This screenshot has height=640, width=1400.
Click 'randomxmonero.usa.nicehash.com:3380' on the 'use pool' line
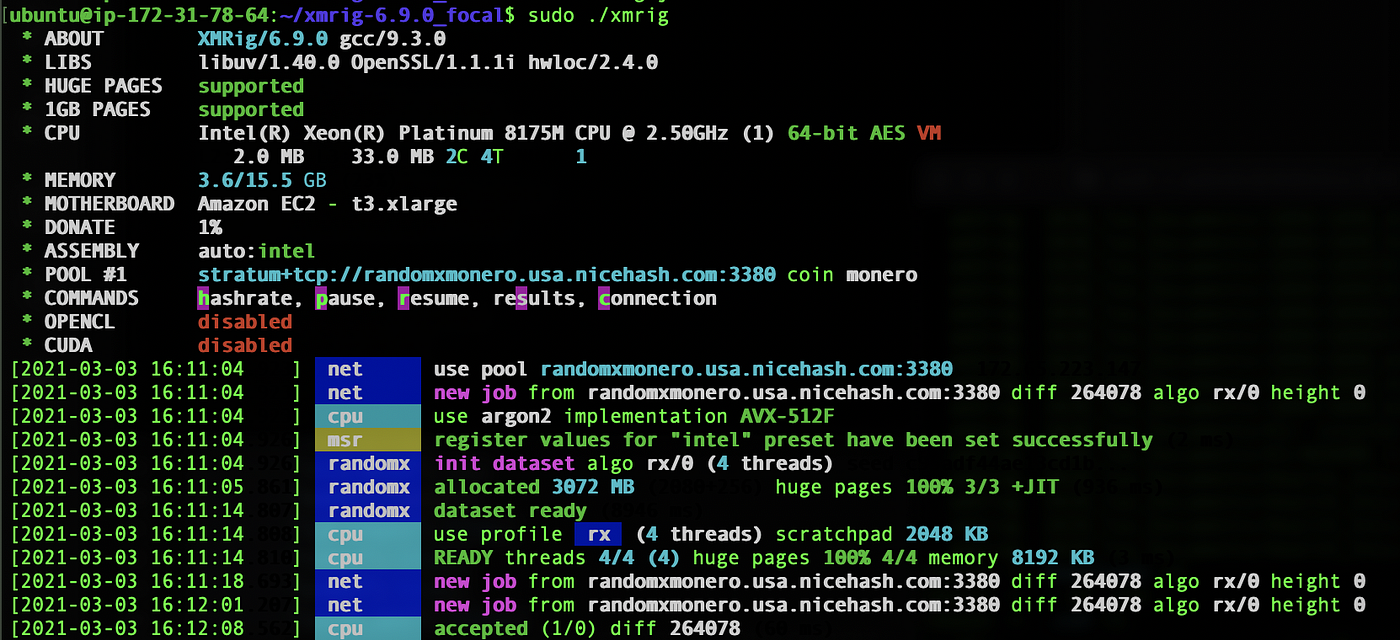coord(746,369)
